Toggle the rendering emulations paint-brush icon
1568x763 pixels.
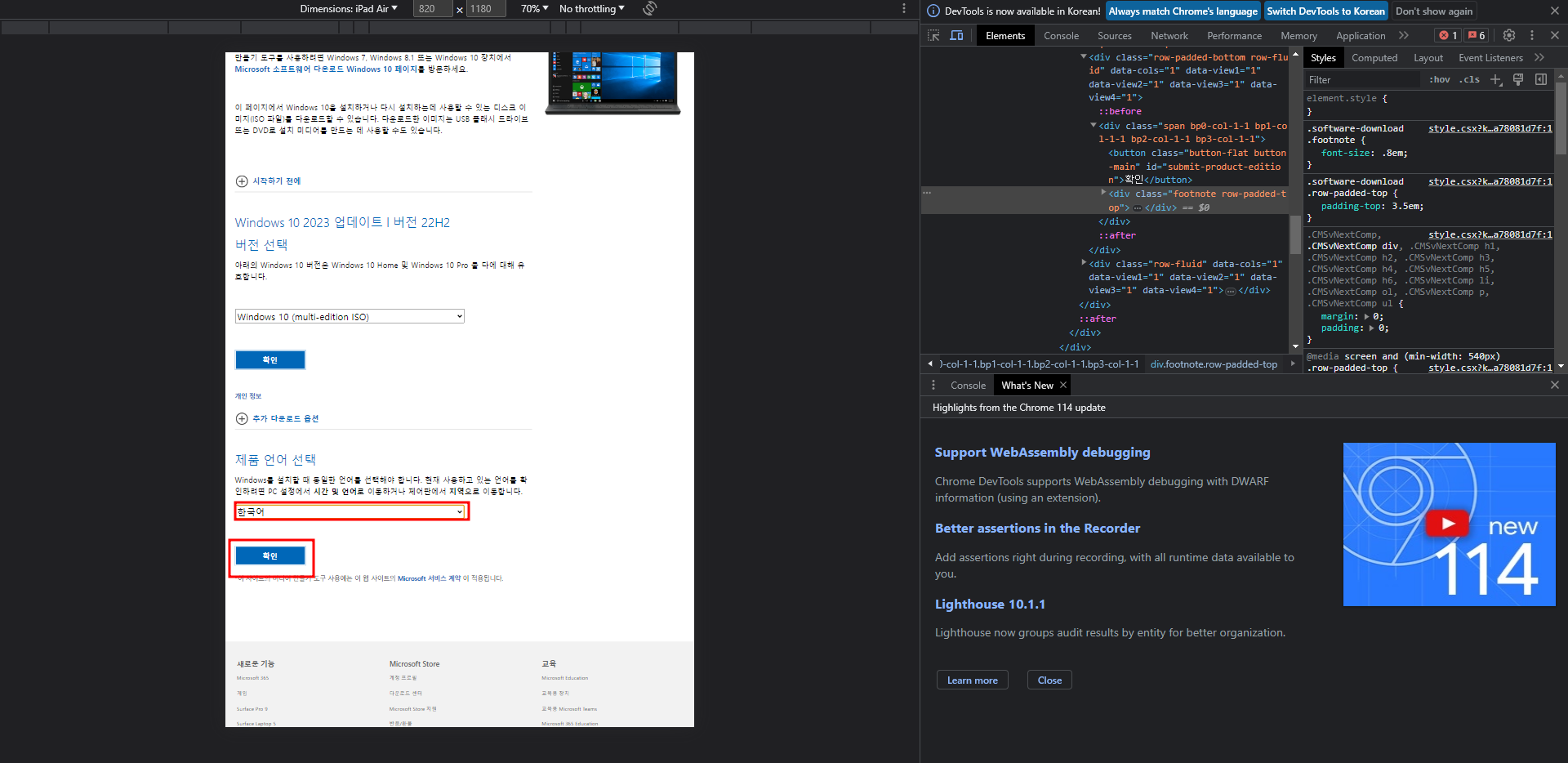(1518, 79)
